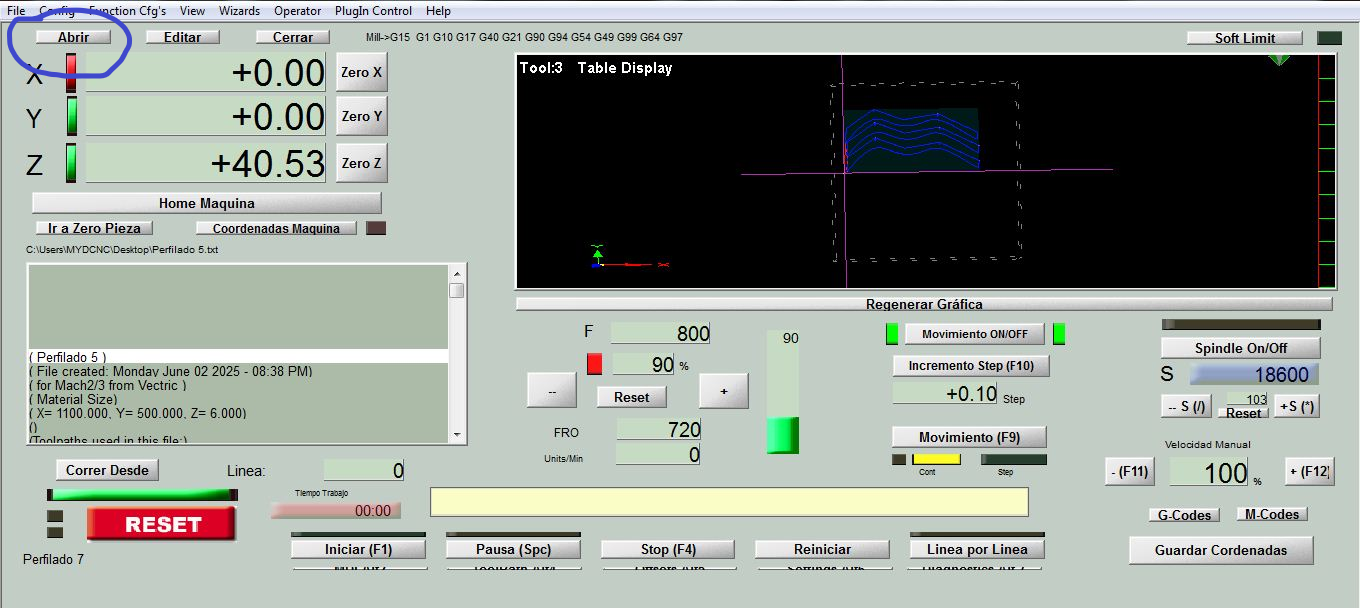Click green LED left of Movimiento ON/OFF
The image size is (1360, 608).
coord(893,334)
